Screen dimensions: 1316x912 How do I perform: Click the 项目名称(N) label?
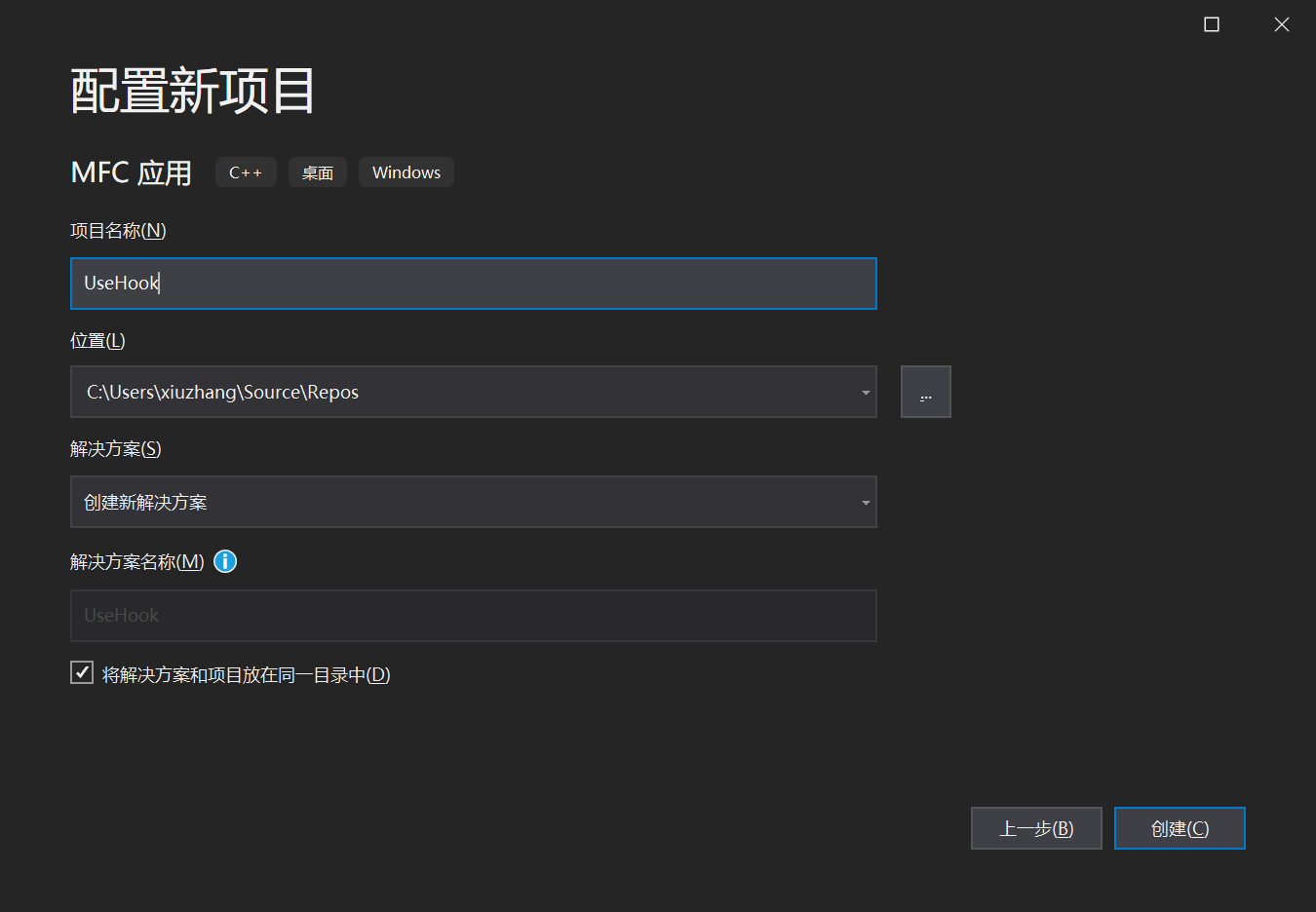118,231
